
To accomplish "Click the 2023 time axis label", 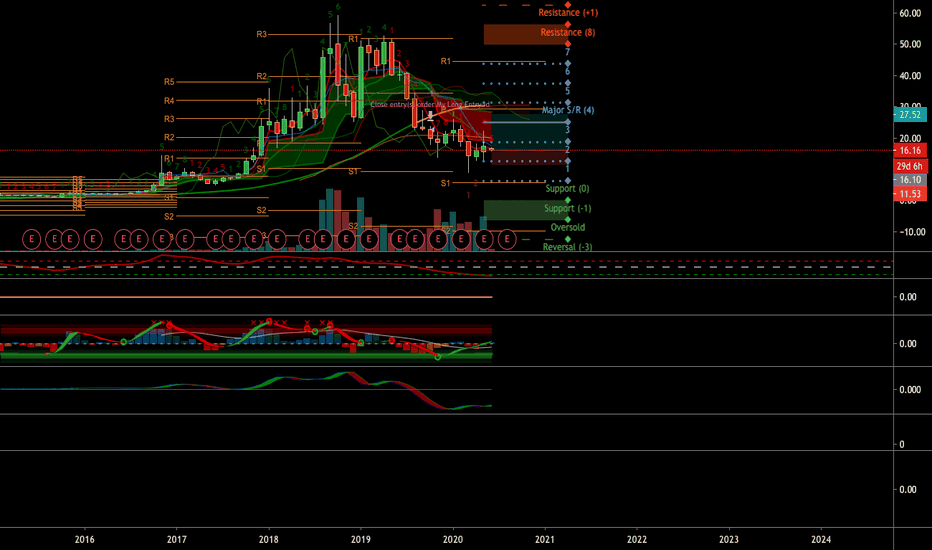I will (729, 539).
